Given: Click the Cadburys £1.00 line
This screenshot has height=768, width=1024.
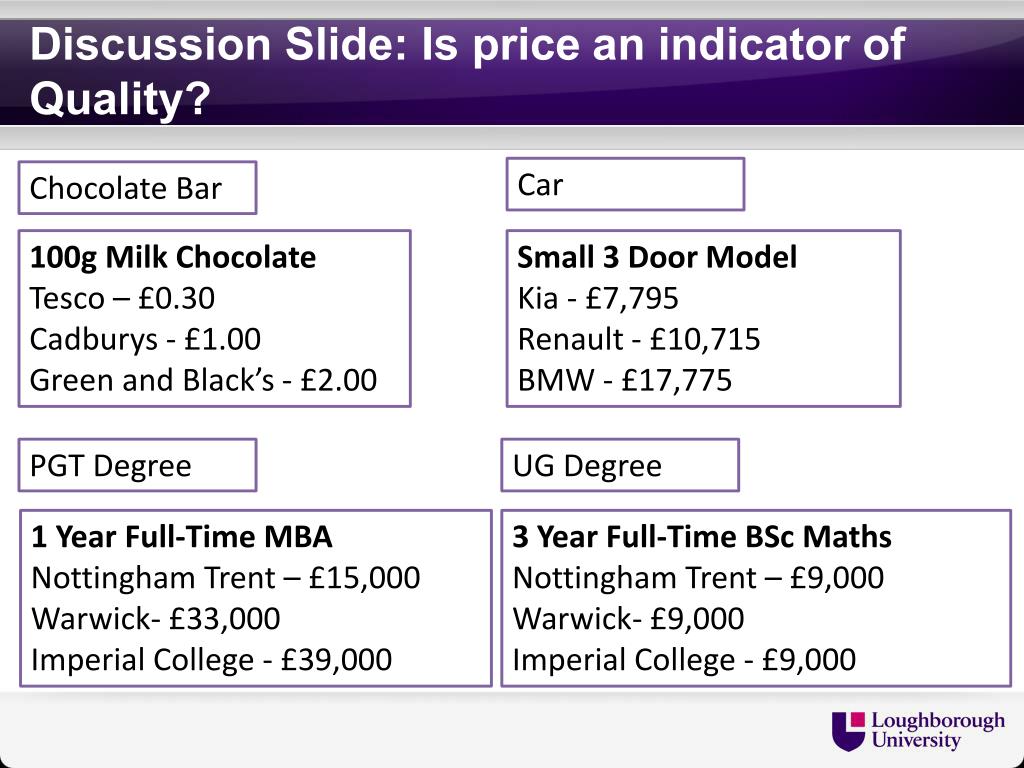Looking at the screenshot, I should point(145,340).
